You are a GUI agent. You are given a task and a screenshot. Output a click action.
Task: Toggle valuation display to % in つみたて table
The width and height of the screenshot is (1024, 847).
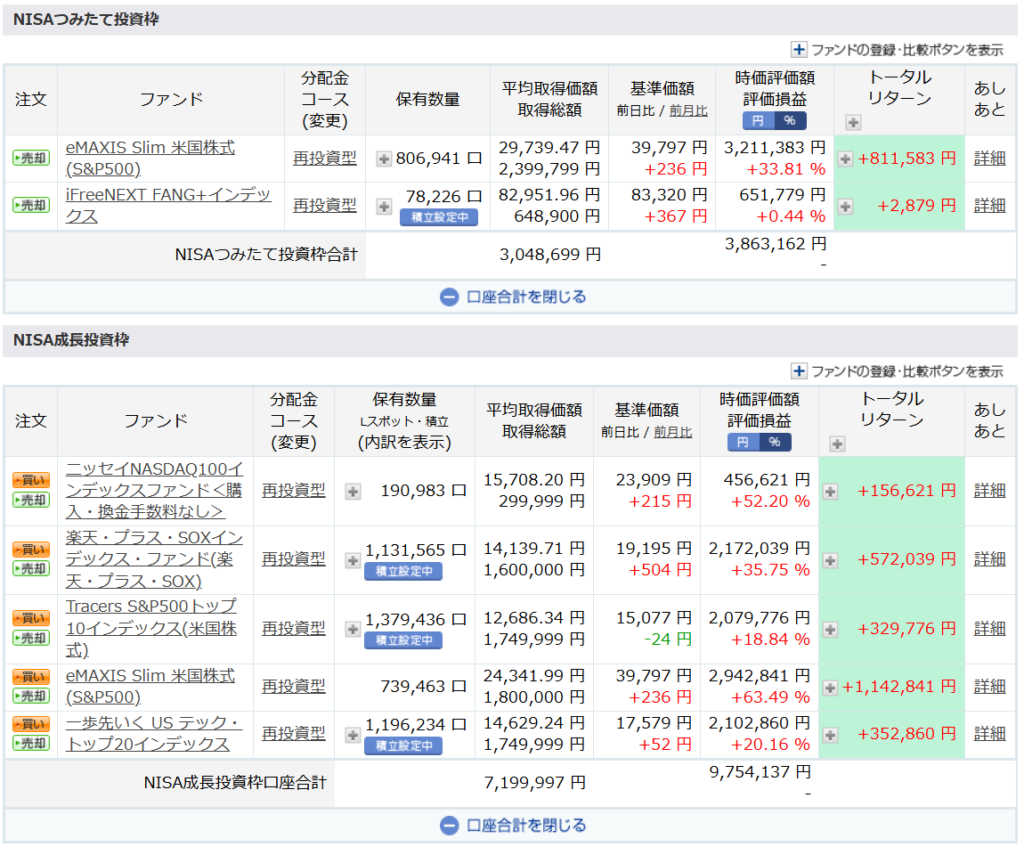pos(790,120)
